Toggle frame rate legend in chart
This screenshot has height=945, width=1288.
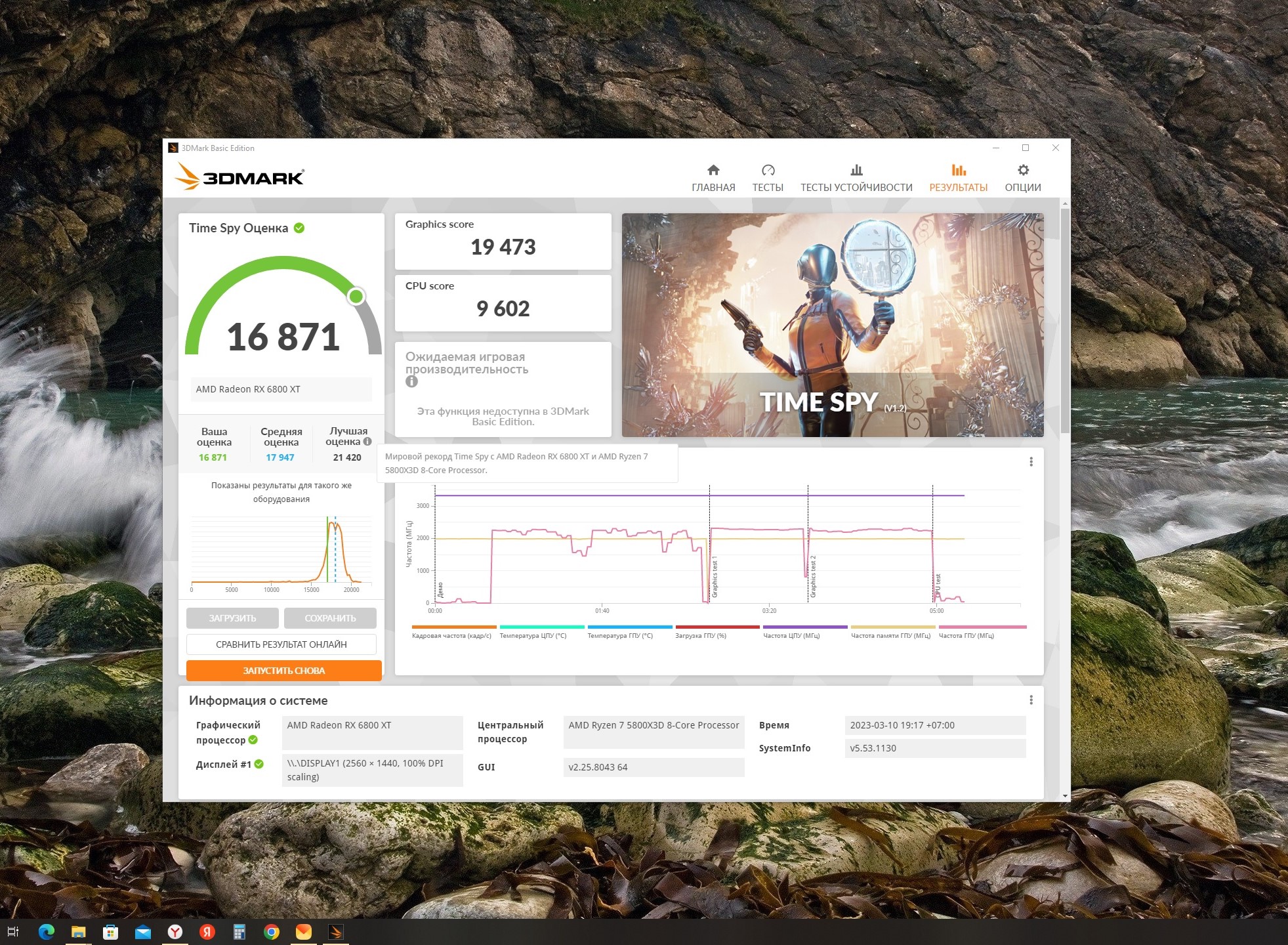[x=451, y=635]
